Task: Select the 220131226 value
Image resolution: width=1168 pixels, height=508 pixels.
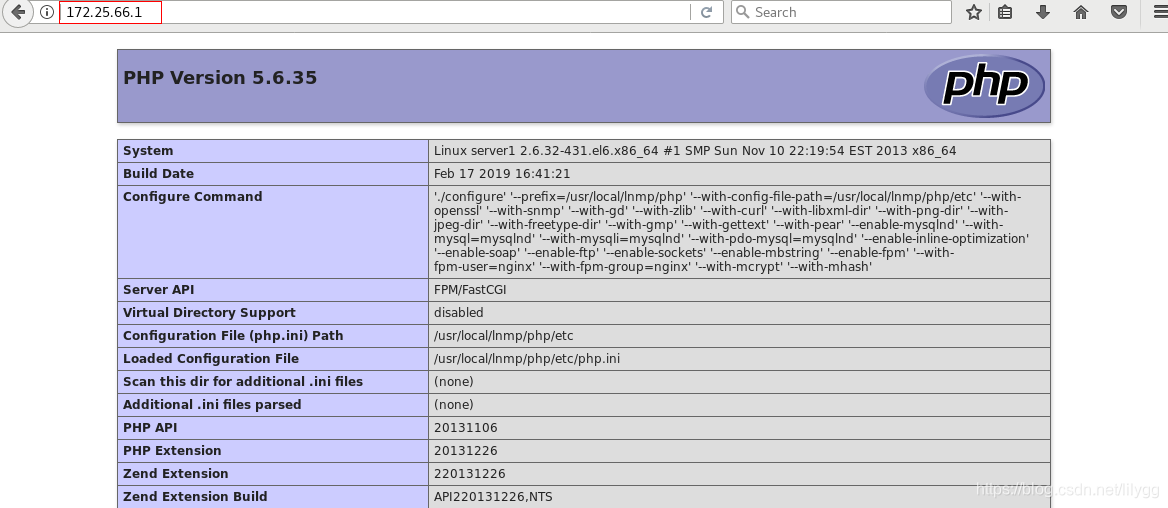Action: (x=470, y=474)
